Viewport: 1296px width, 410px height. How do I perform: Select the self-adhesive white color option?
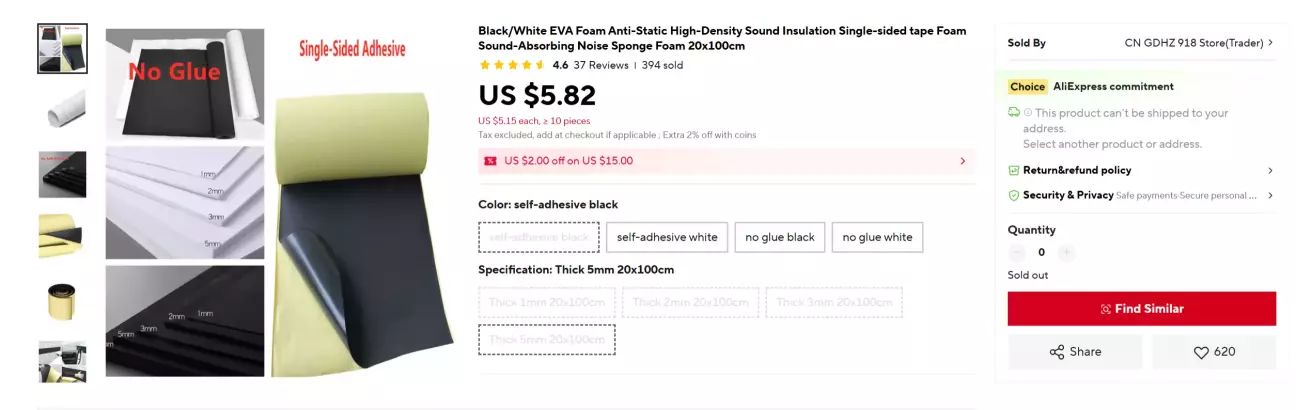click(666, 237)
